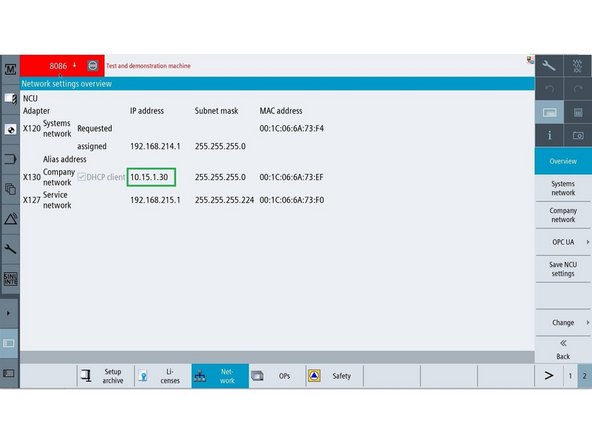592x444 pixels.
Task: Open the Licenses softkey tab
Action: coord(163,376)
